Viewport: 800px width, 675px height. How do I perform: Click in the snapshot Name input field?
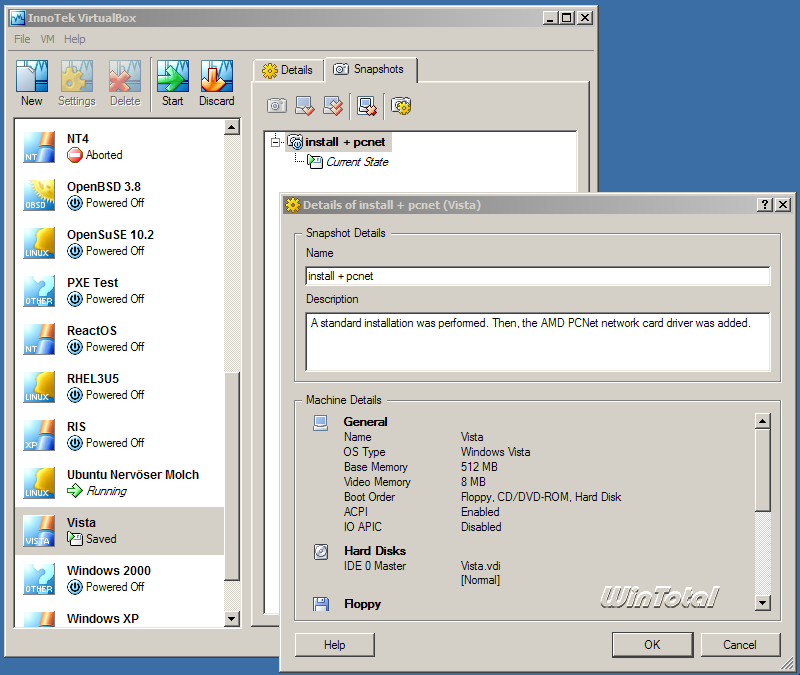click(538, 276)
